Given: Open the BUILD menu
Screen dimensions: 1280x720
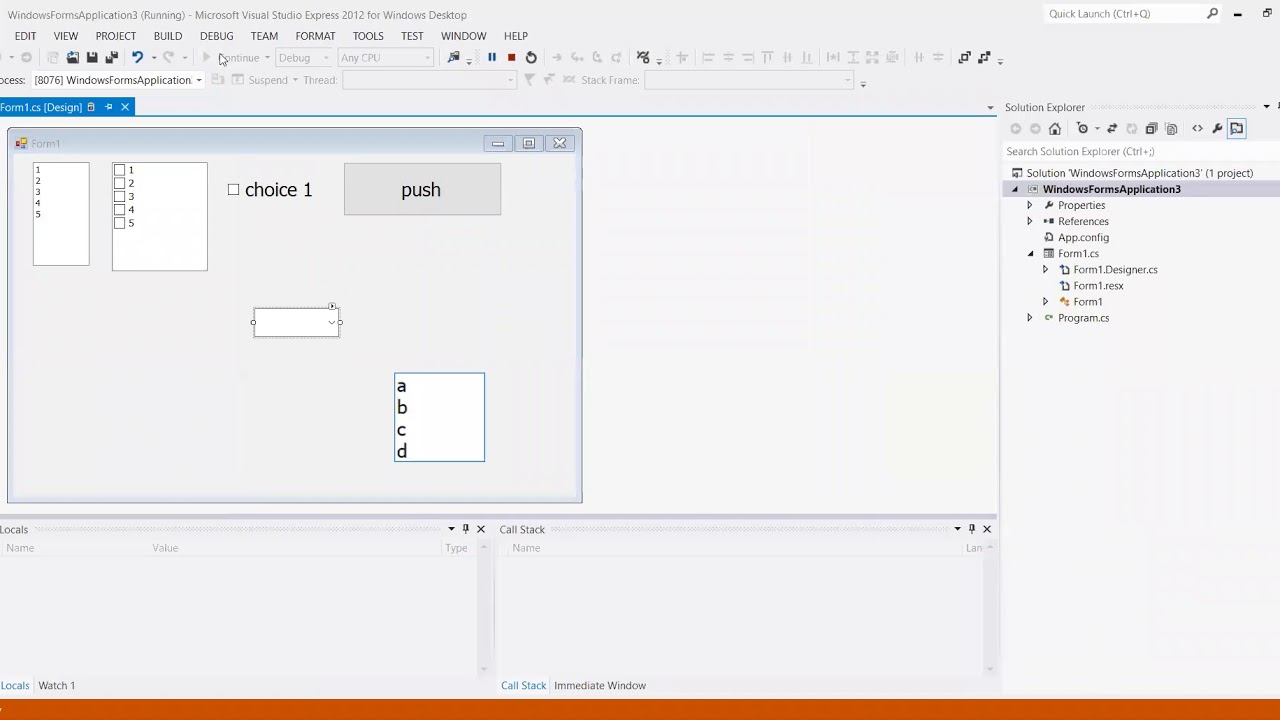Looking at the screenshot, I should [168, 36].
